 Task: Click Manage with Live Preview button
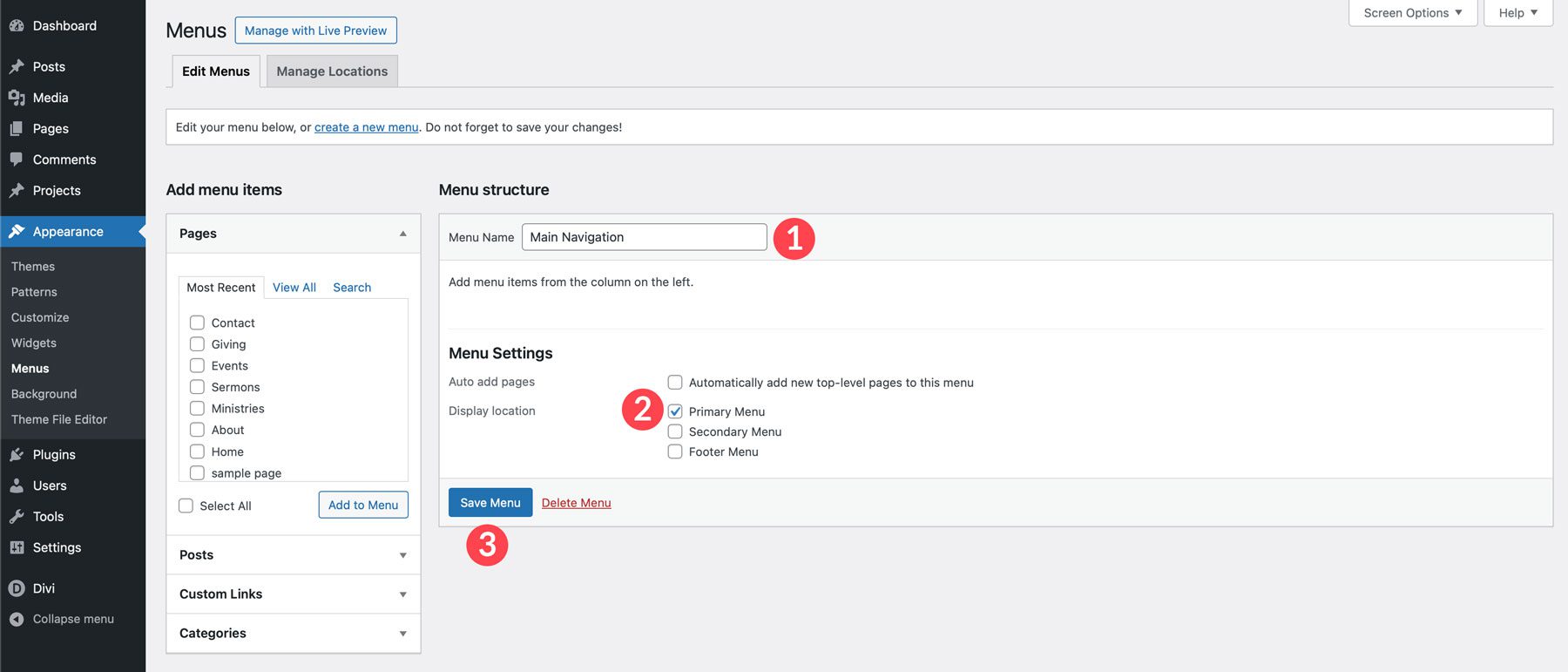point(315,31)
